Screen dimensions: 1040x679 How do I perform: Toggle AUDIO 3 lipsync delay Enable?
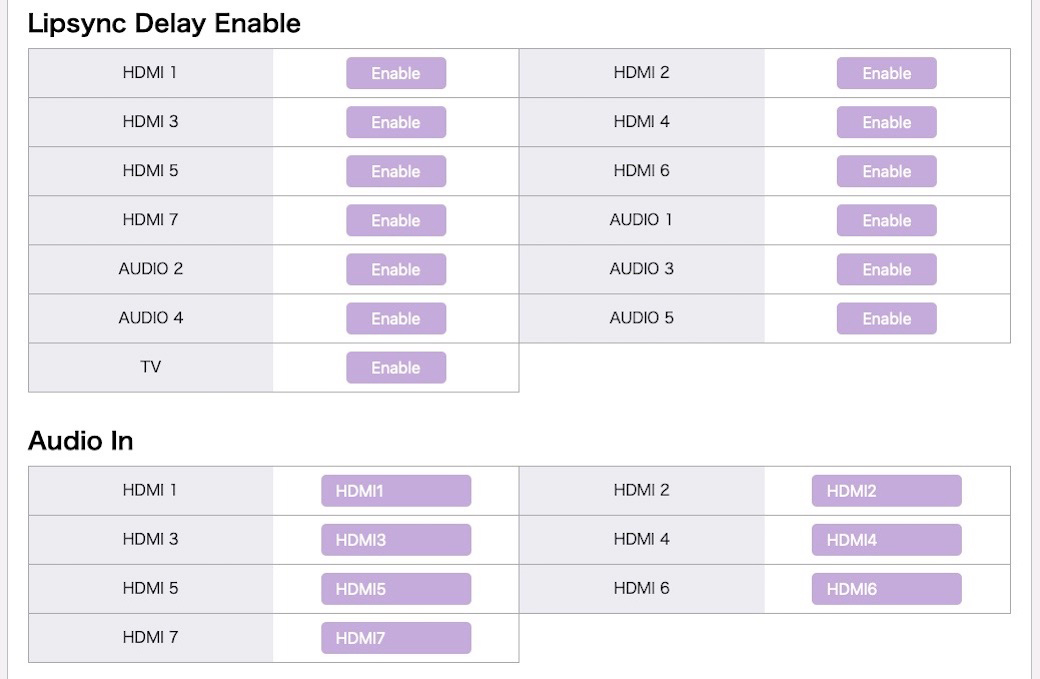(x=886, y=269)
